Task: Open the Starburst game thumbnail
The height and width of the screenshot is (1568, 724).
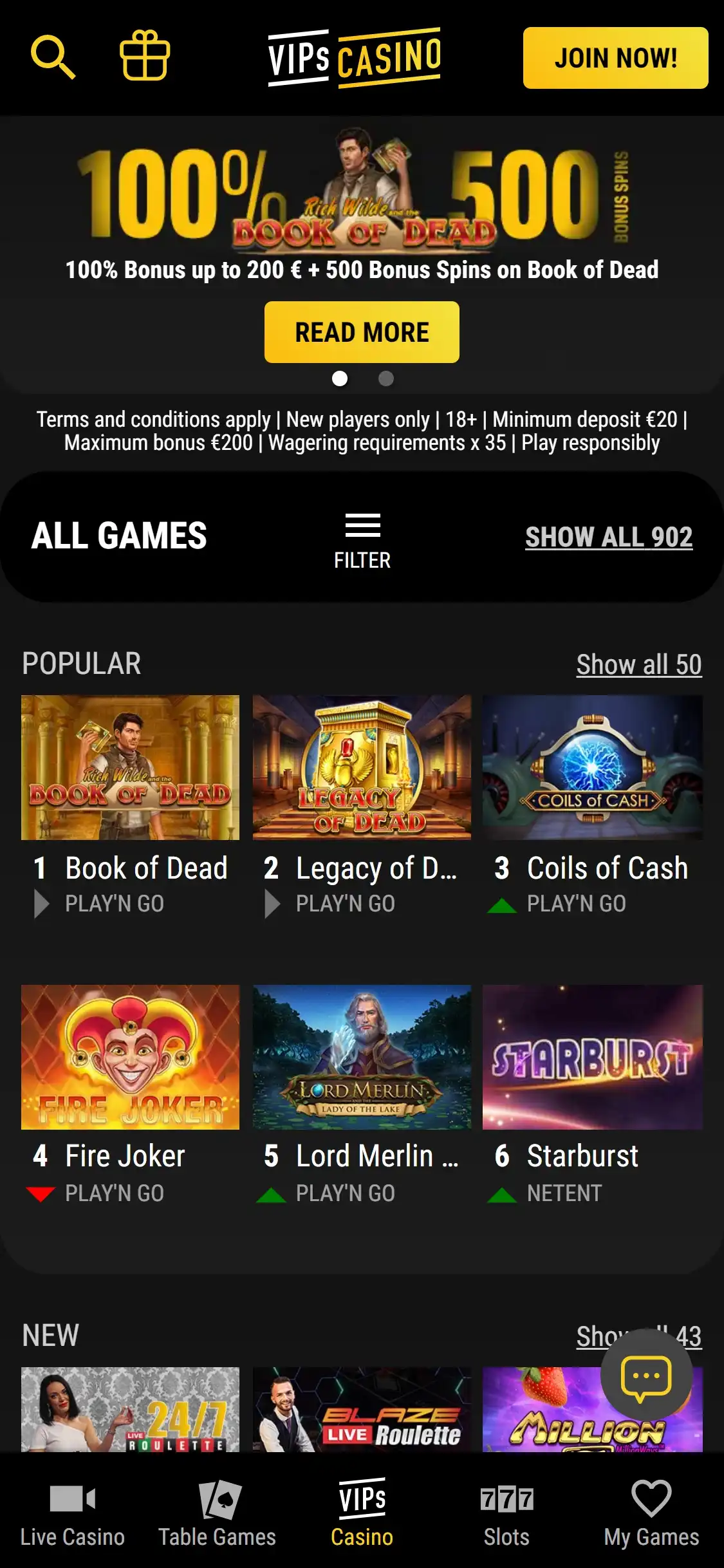Action: point(593,1057)
